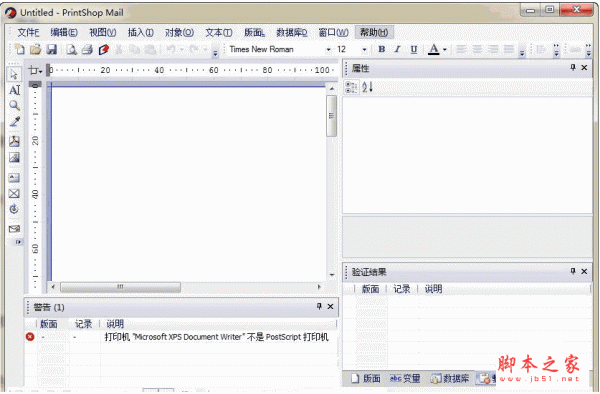Open the Times New Roman font dropdown
The width and height of the screenshot is (600, 394).
pos(328,50)
